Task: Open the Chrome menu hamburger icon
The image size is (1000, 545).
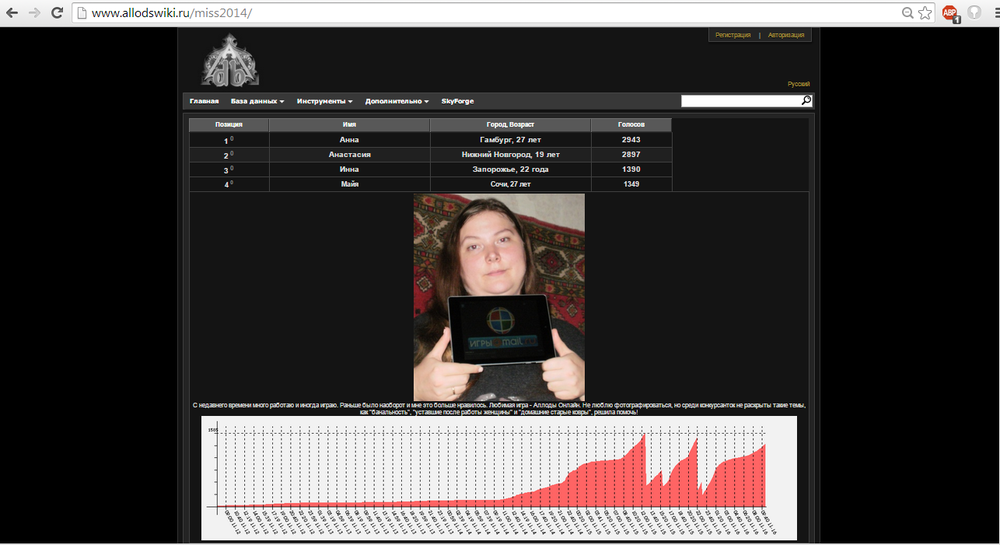Action: click(x=996, y=13)
